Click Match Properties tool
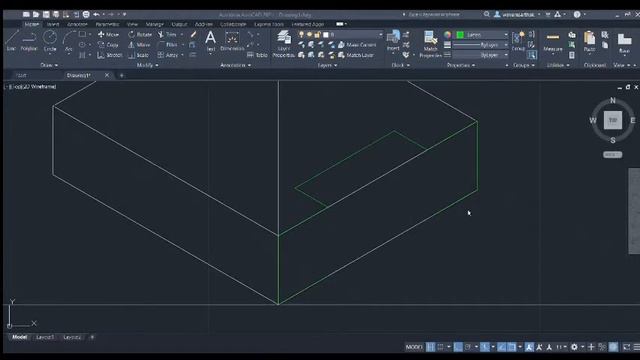 coord(431,44)
